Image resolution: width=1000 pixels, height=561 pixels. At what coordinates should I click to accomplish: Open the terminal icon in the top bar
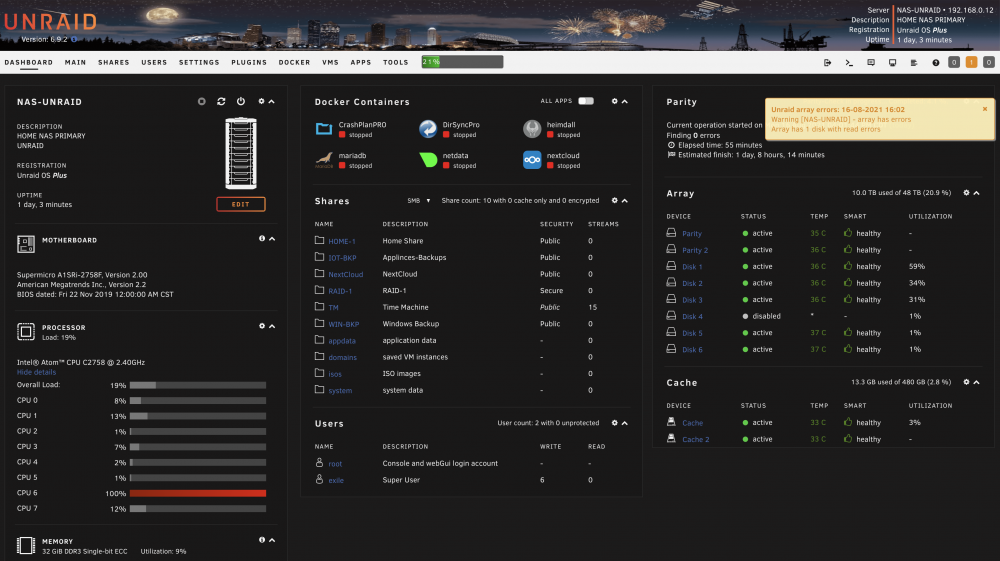coord(849,62)
